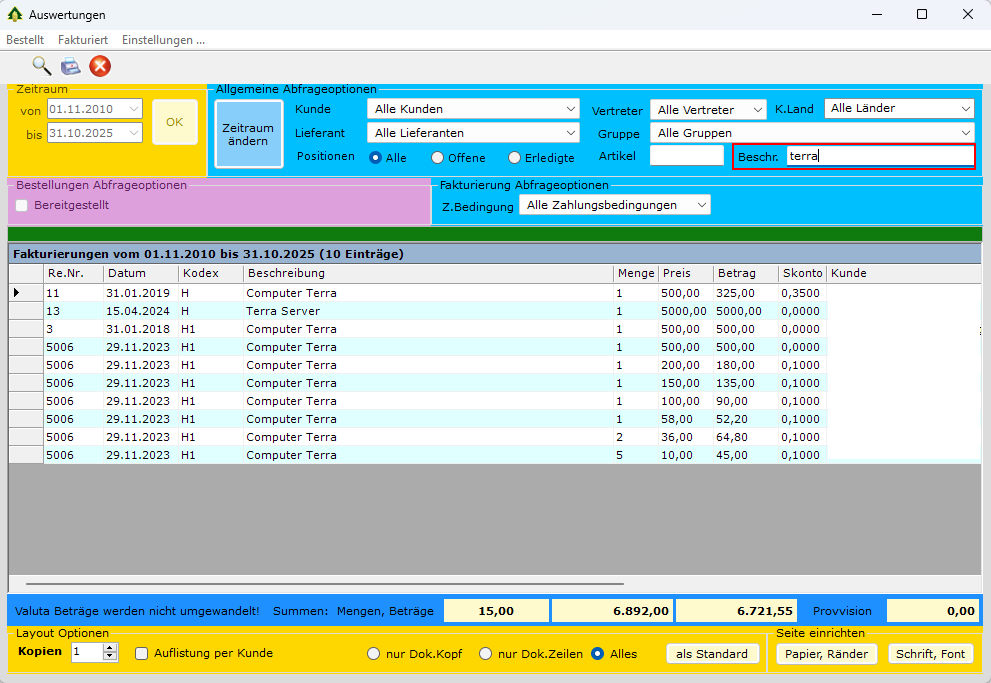Open the Bestellt menu

pyautogui.click(x=25, y=40)
